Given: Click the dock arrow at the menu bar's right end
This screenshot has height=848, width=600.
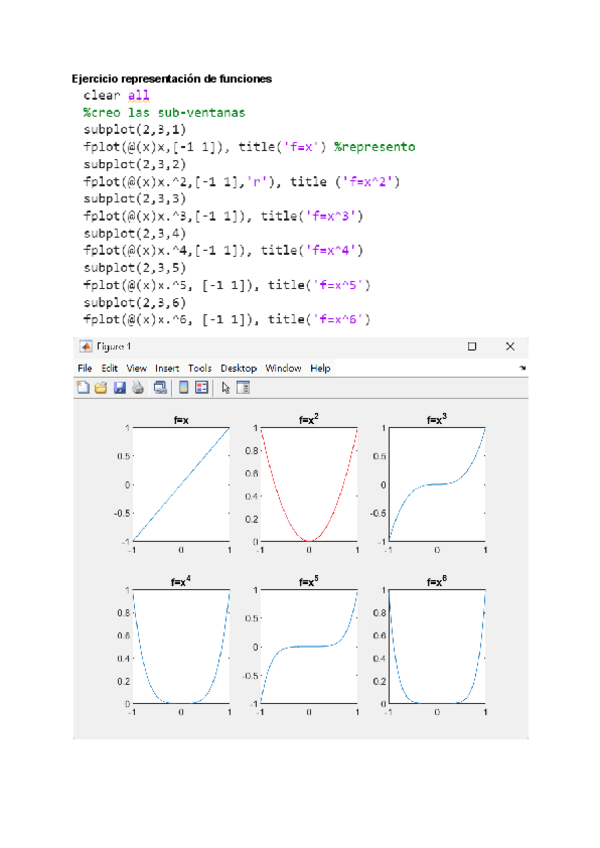Looking at the screenshot, I should coord(522,368).
